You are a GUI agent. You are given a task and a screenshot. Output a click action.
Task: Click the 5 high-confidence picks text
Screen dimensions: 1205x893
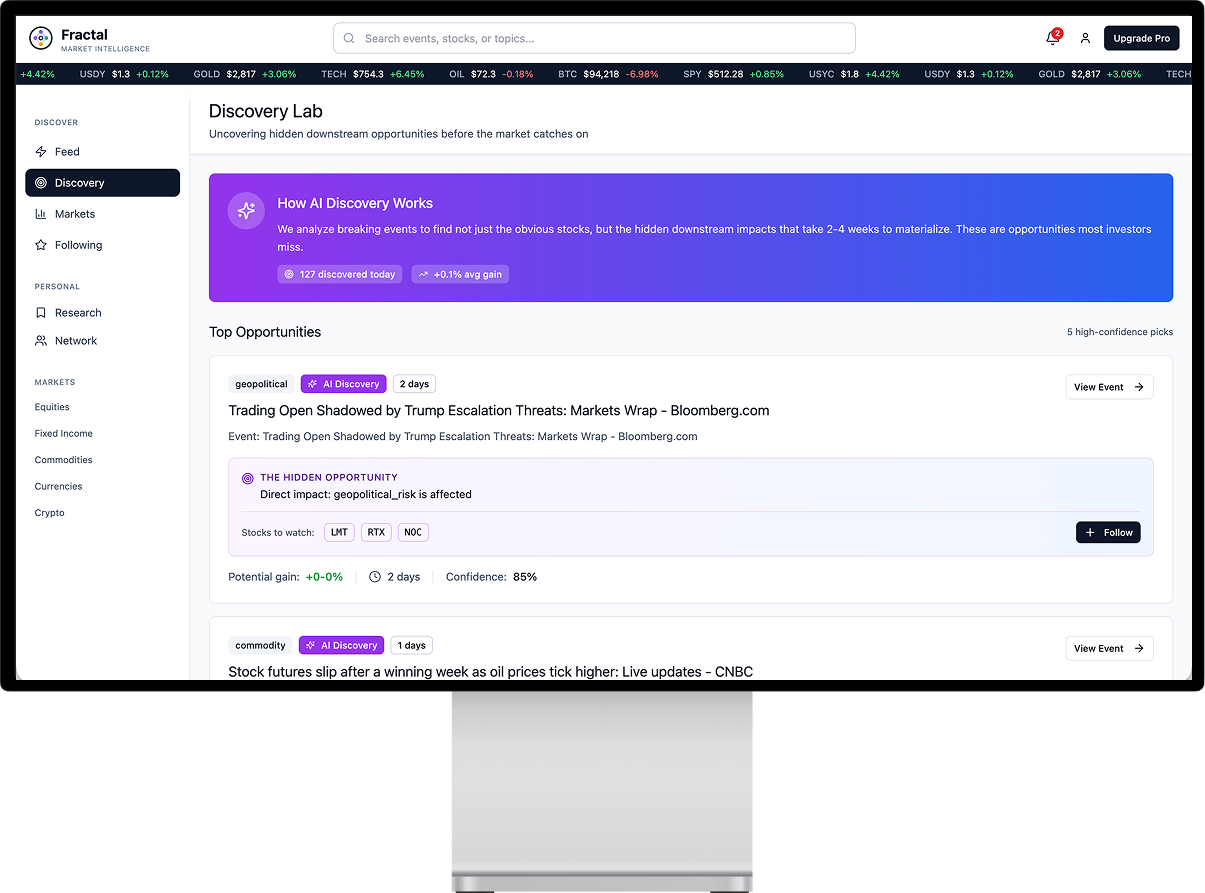tap(1120, 332)
